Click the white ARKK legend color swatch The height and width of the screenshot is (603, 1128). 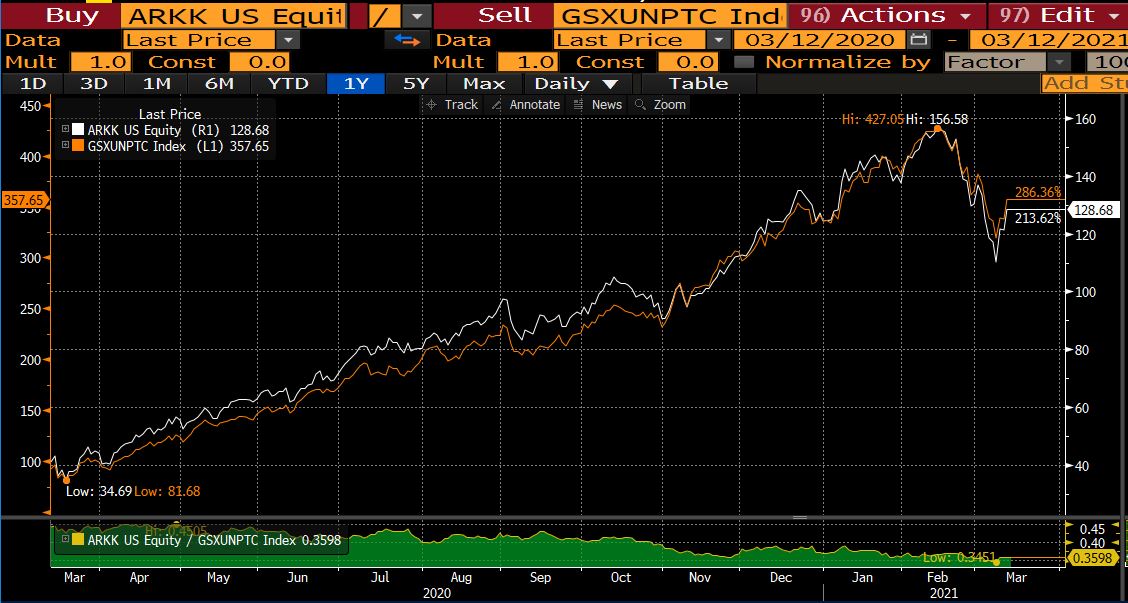(78, 130)
